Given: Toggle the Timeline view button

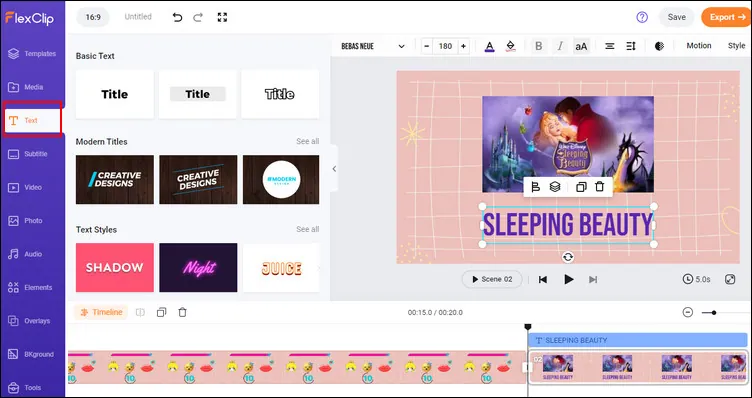Looking at the screenshot, I should tap(101, 312).
